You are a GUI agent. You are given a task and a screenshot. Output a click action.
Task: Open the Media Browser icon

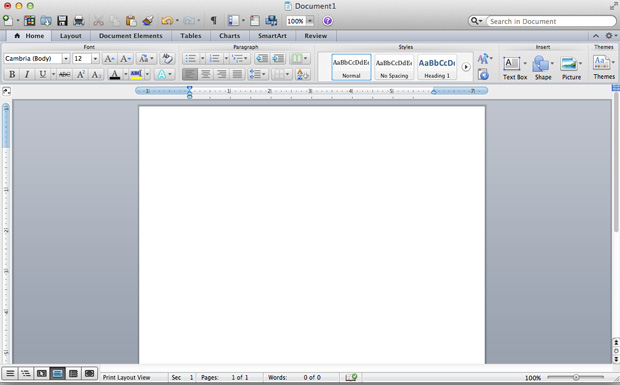click(x=271, y=21)
